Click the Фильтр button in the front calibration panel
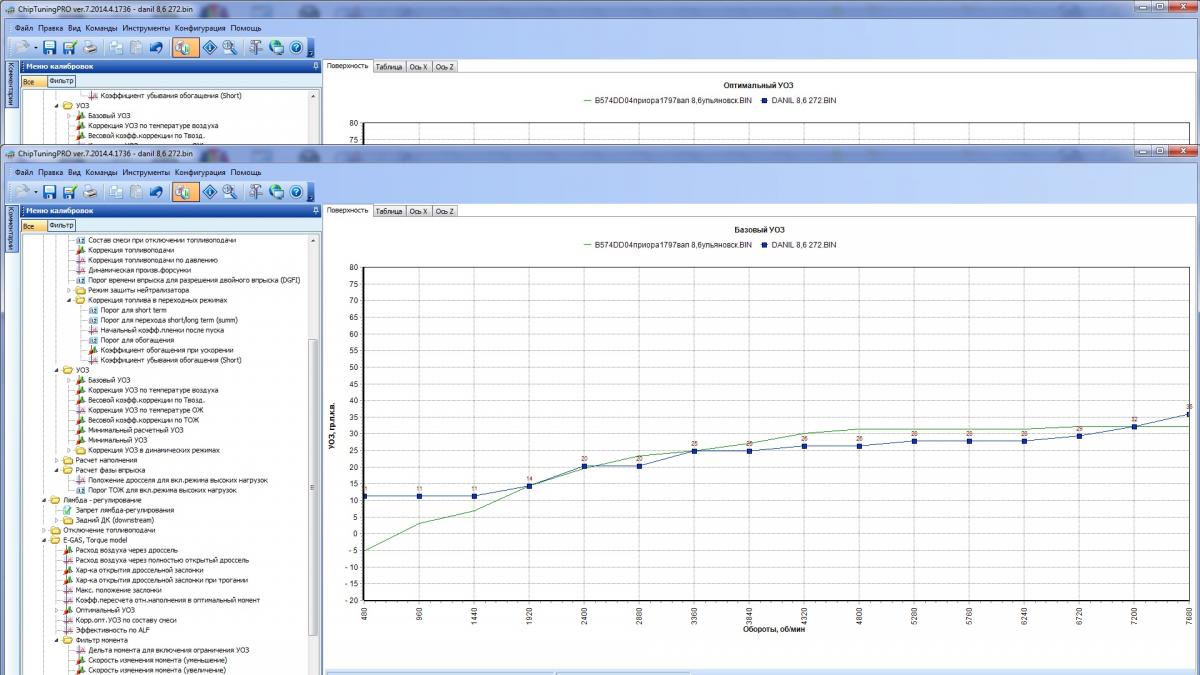Screen dimensions: 1200x675 coord(61,226)
